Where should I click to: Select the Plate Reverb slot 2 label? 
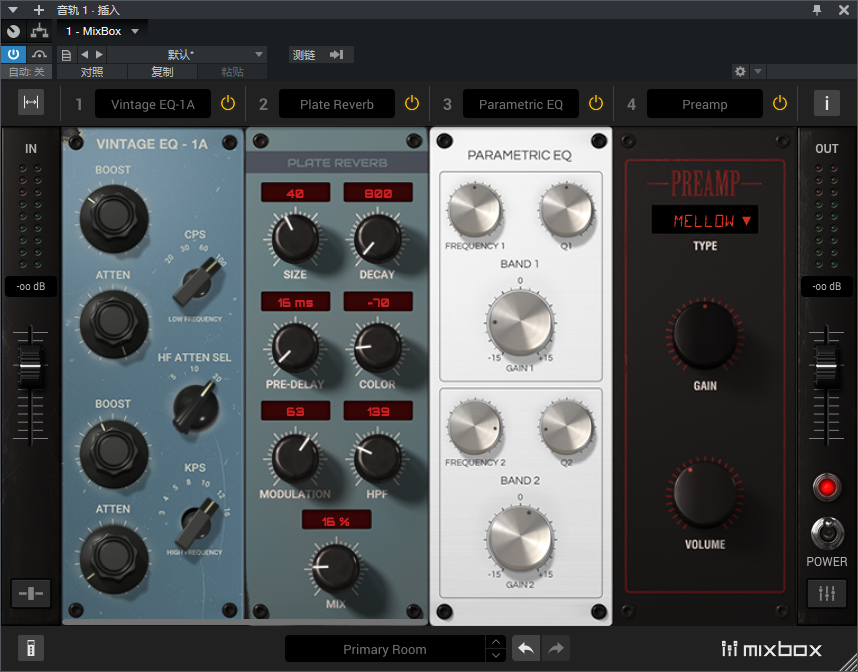337,103
